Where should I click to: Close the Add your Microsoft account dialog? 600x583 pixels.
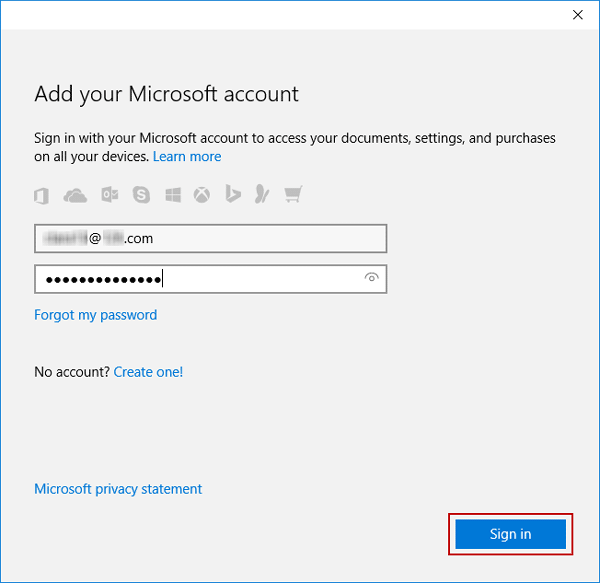point(578,15)
